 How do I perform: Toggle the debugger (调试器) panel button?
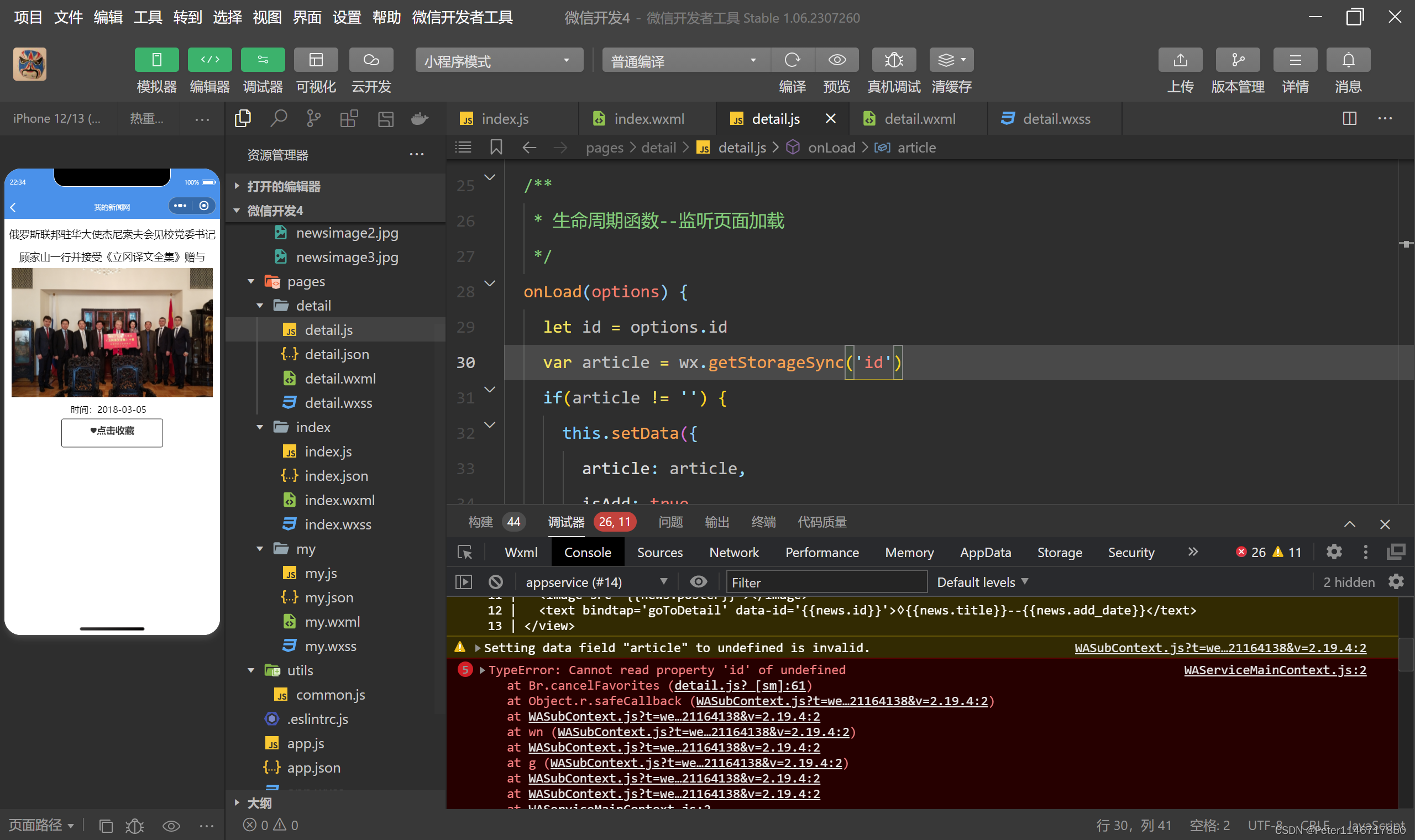pos(263,60)
